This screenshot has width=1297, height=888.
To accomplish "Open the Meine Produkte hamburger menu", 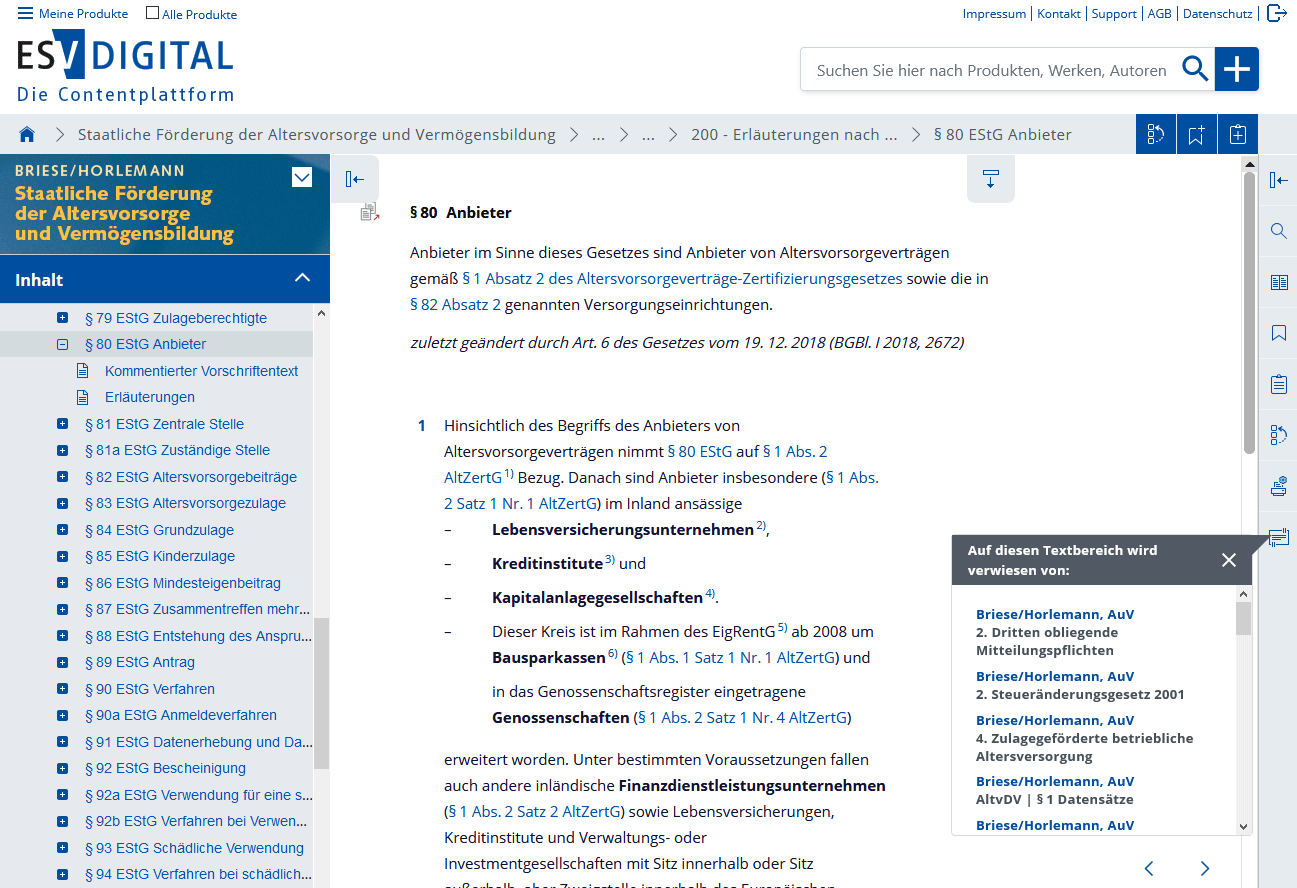I will (73, 14).
